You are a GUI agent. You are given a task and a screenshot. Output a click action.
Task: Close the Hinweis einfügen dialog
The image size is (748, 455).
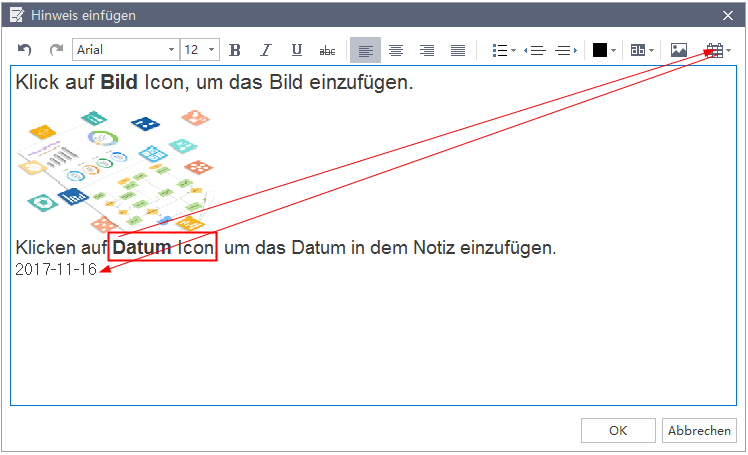point(728,15)
